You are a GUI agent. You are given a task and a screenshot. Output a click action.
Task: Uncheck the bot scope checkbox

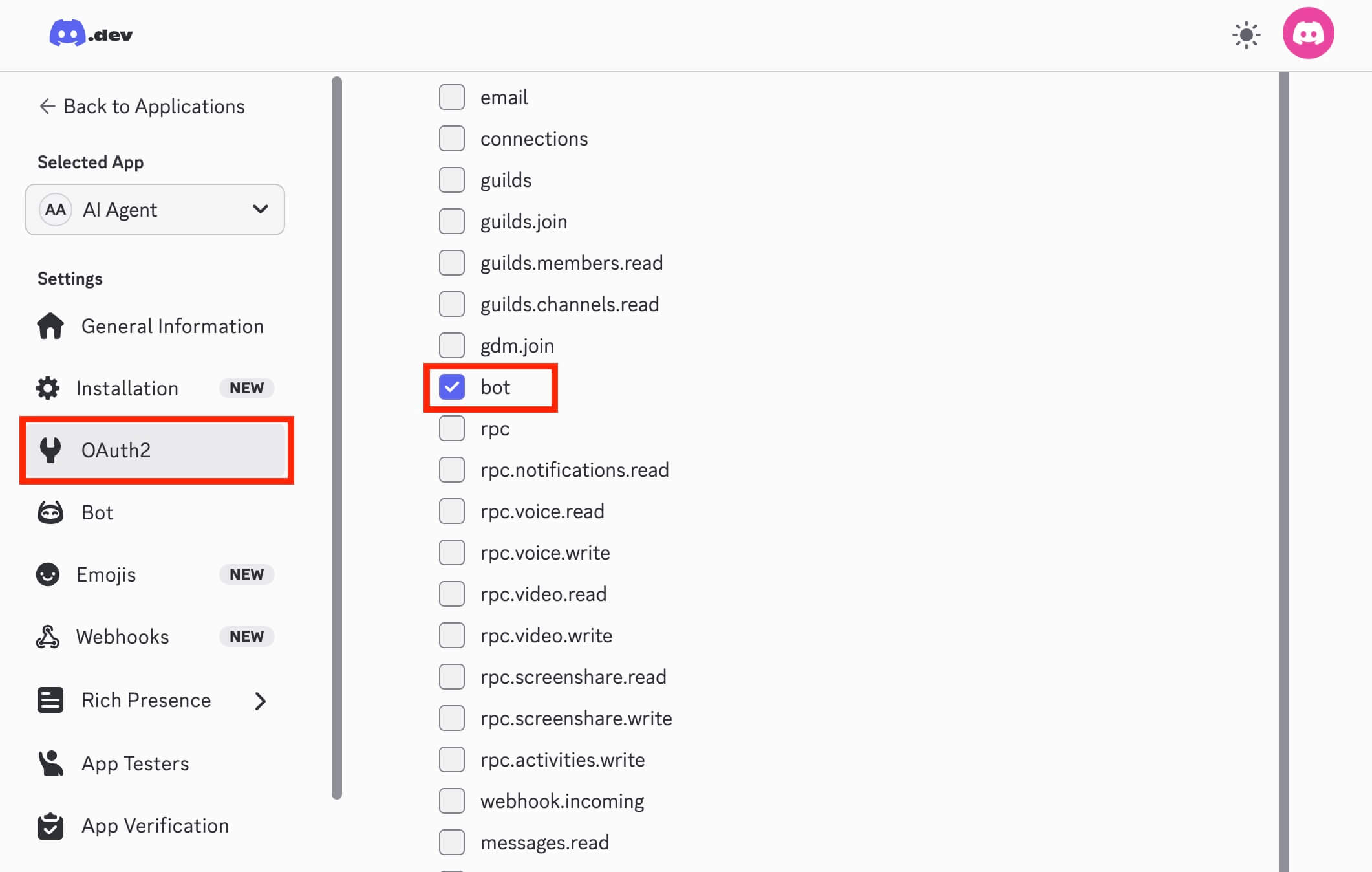coord(452,387)
